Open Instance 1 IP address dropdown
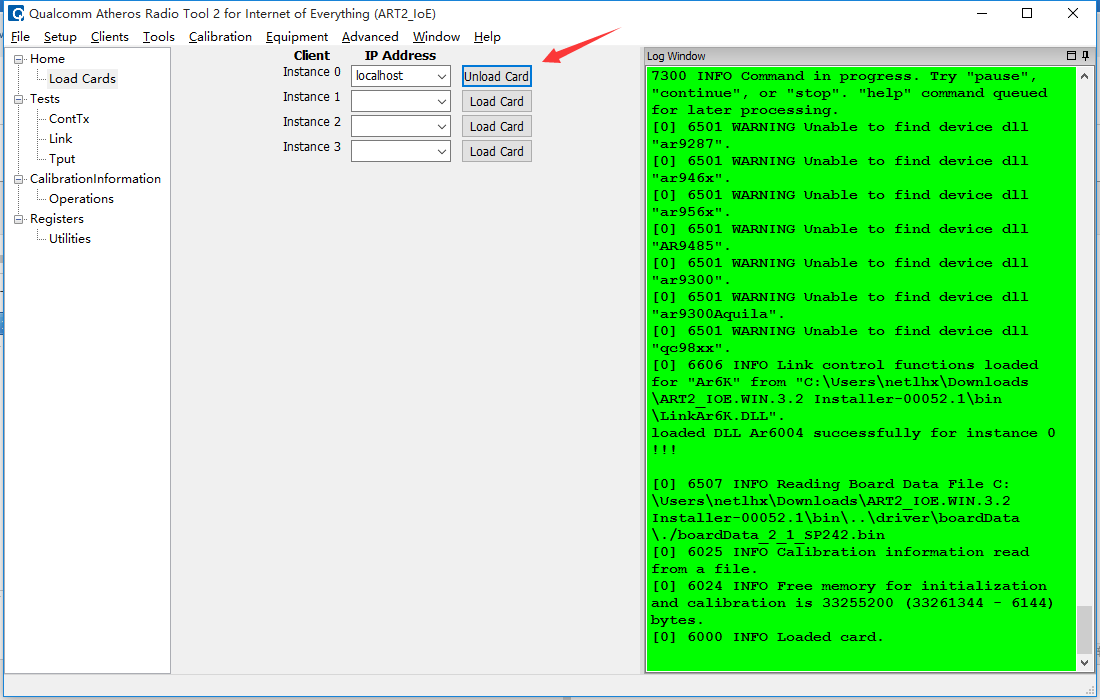 point(442,101)
